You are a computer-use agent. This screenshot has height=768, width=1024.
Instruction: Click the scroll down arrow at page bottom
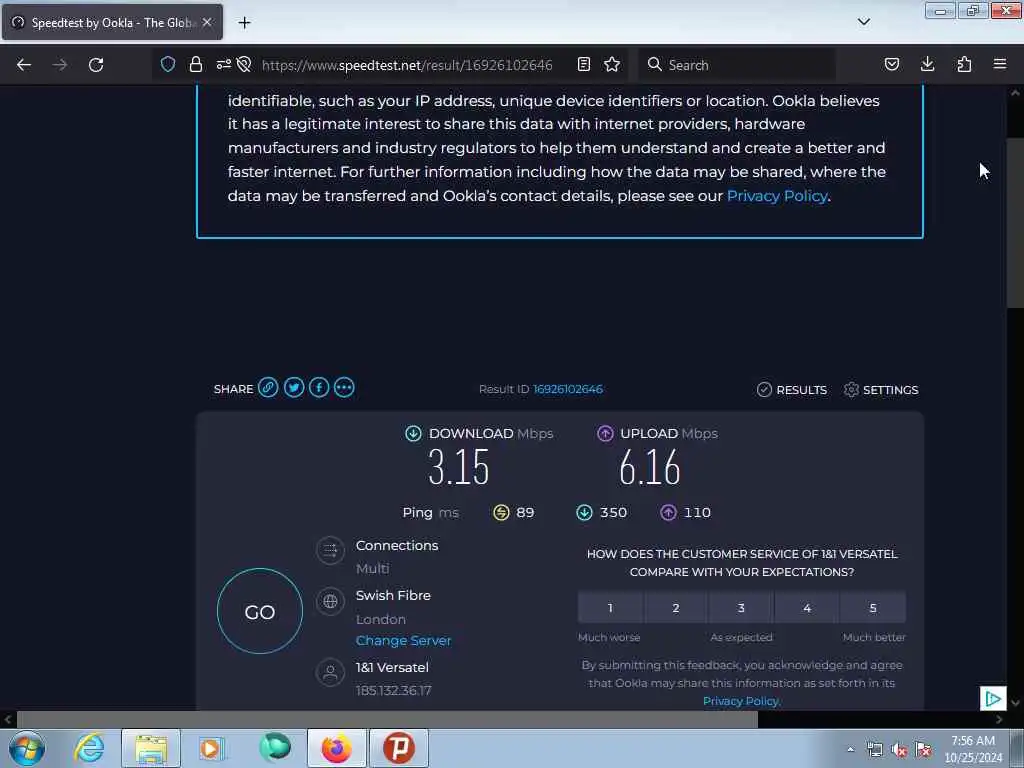[x=1015, y=703]
